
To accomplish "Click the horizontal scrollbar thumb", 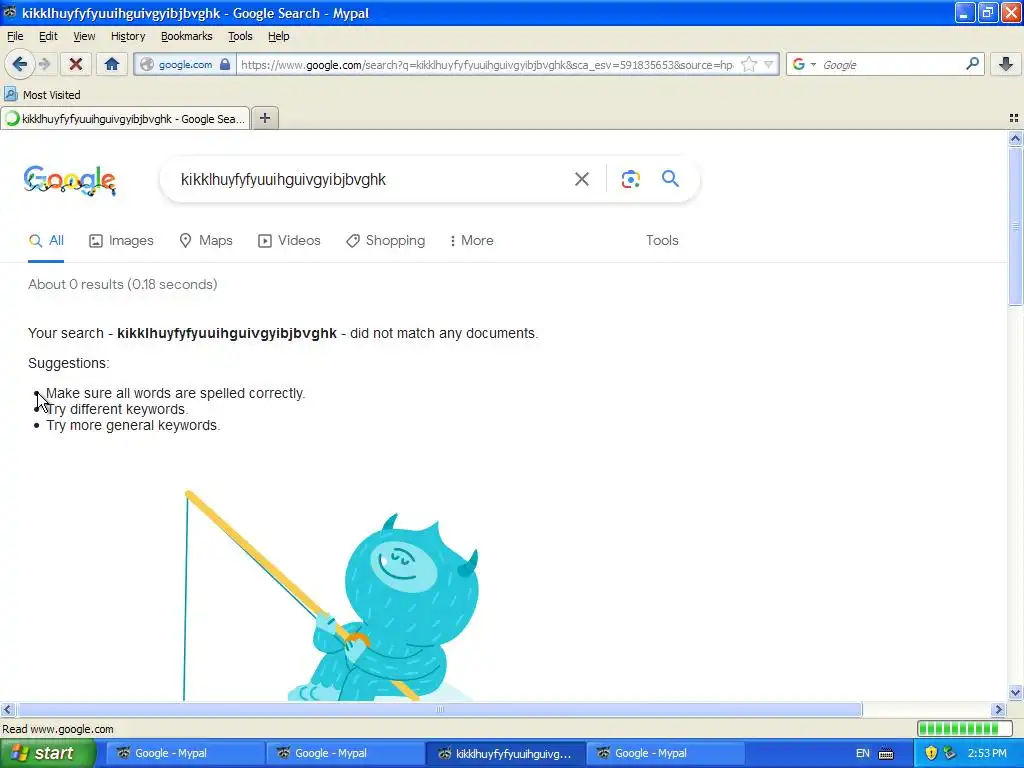I will pos(440,709).
